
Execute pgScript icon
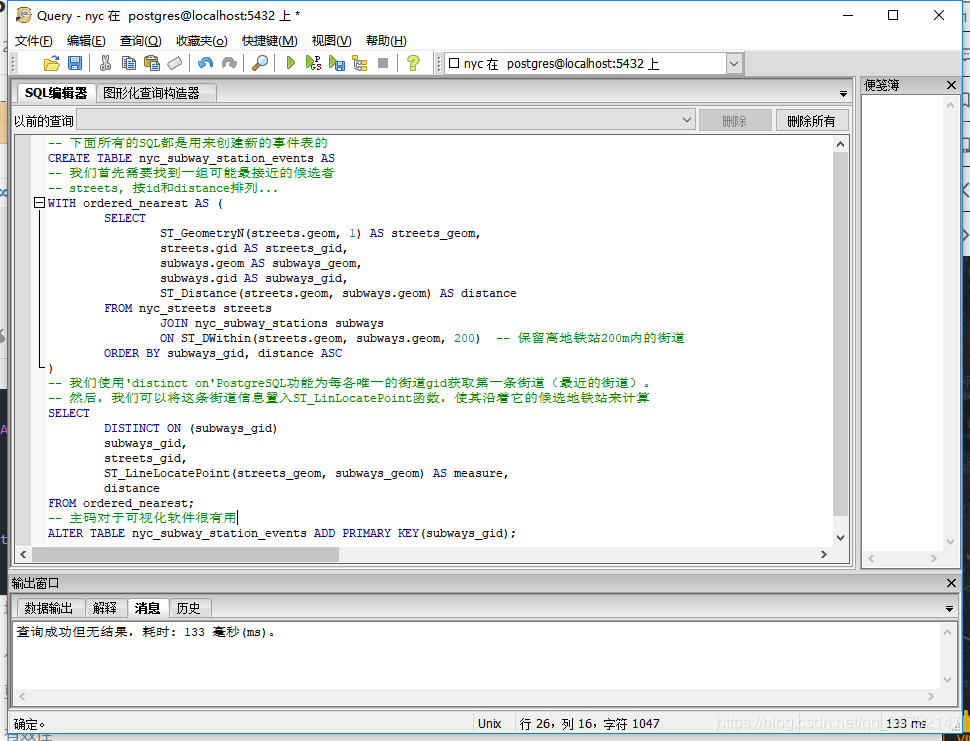click(x=314, y=63)
